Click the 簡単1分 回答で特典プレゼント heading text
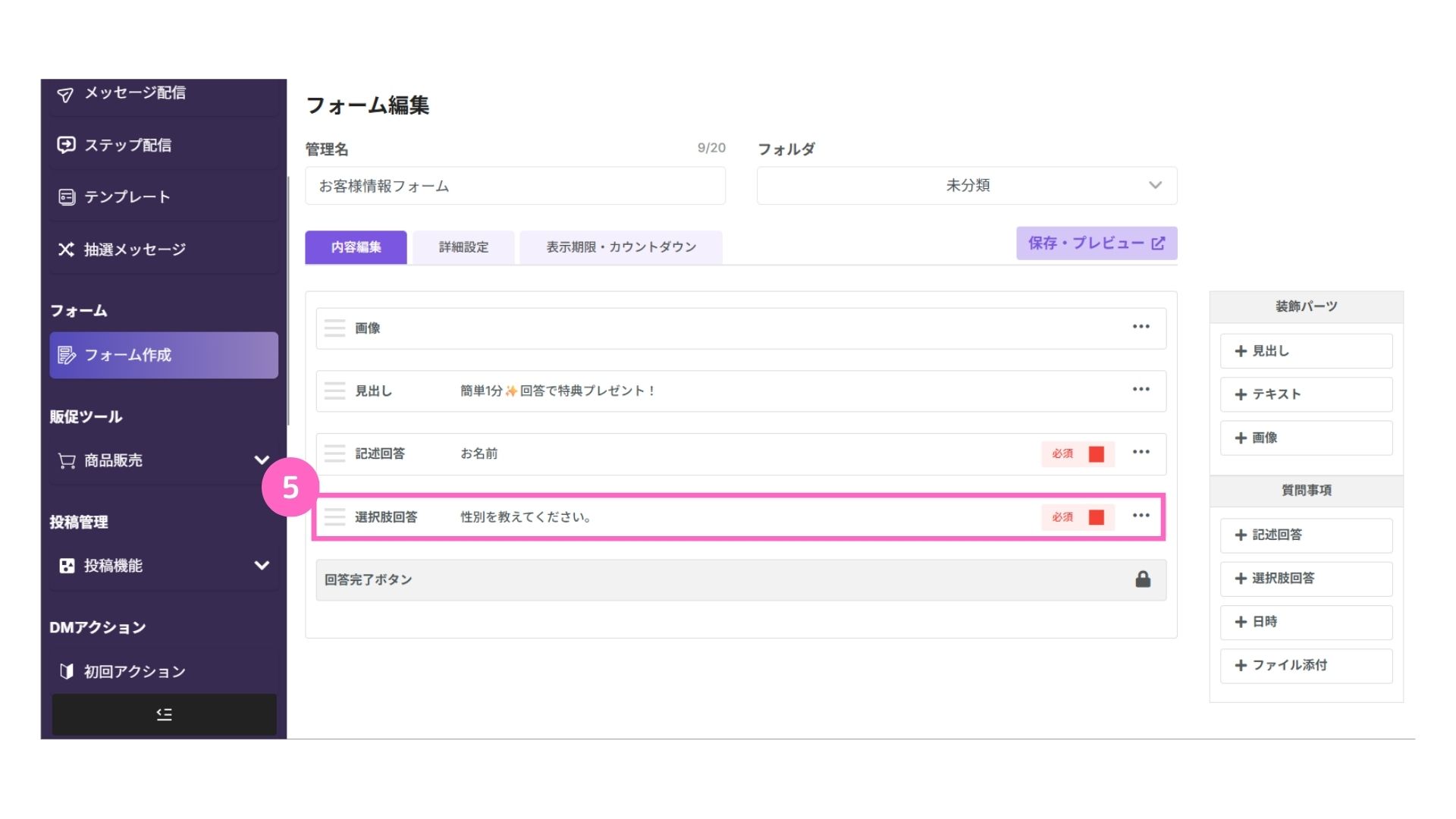 click(x=557, y=391)
